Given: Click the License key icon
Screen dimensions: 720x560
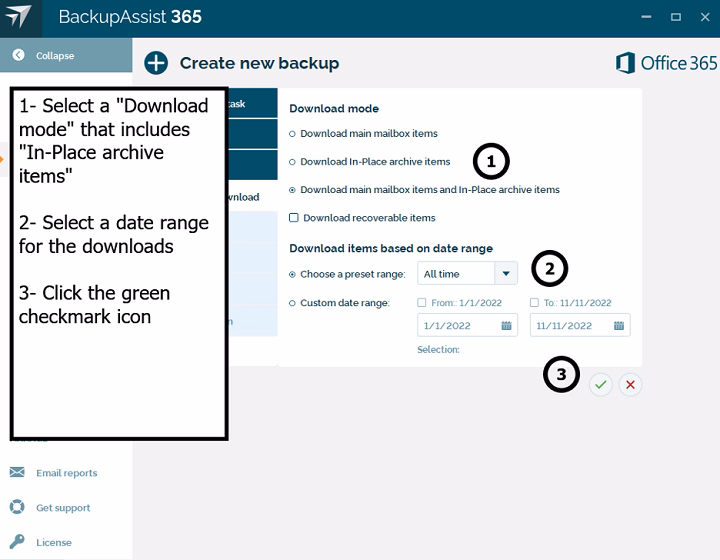Looking at the screenshot, I should point(17,542).
